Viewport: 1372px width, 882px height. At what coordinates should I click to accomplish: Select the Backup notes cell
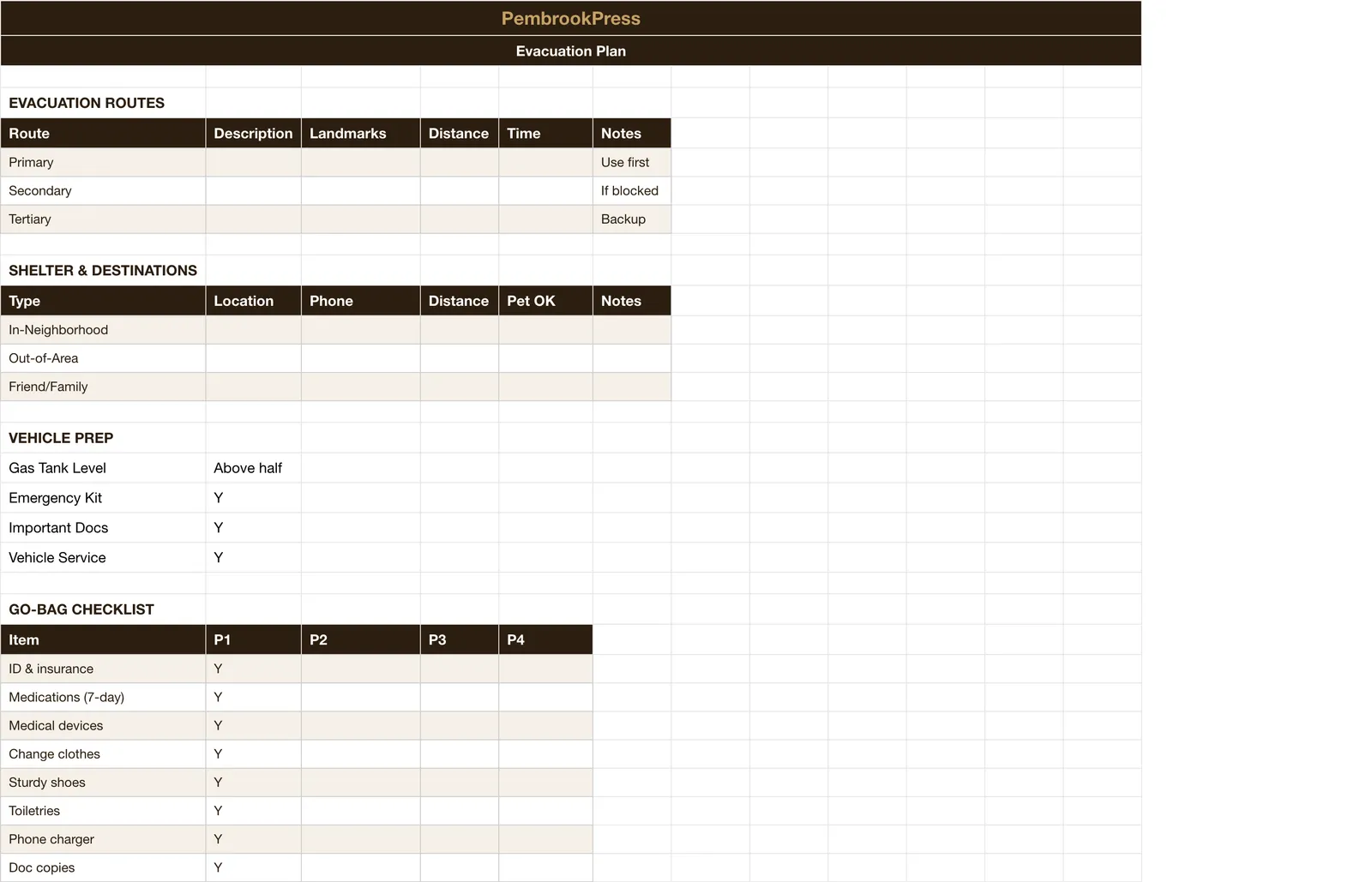[631, 219]
